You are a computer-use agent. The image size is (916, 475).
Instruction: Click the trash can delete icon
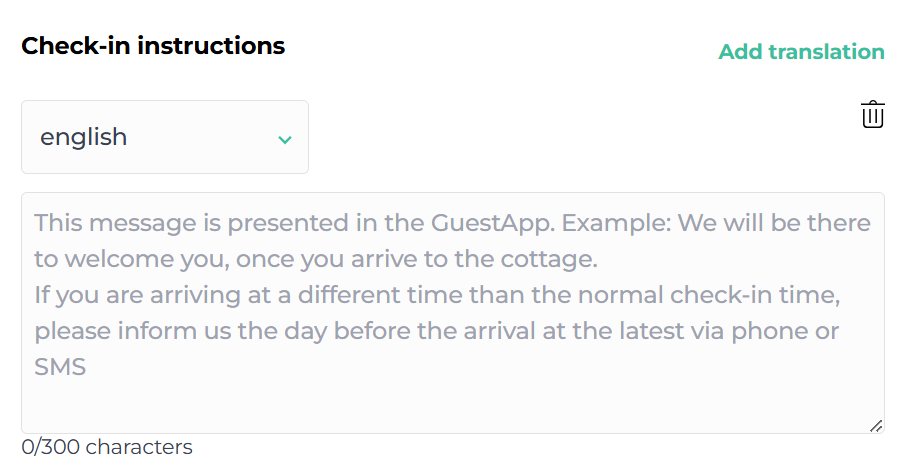coord(872,115)
